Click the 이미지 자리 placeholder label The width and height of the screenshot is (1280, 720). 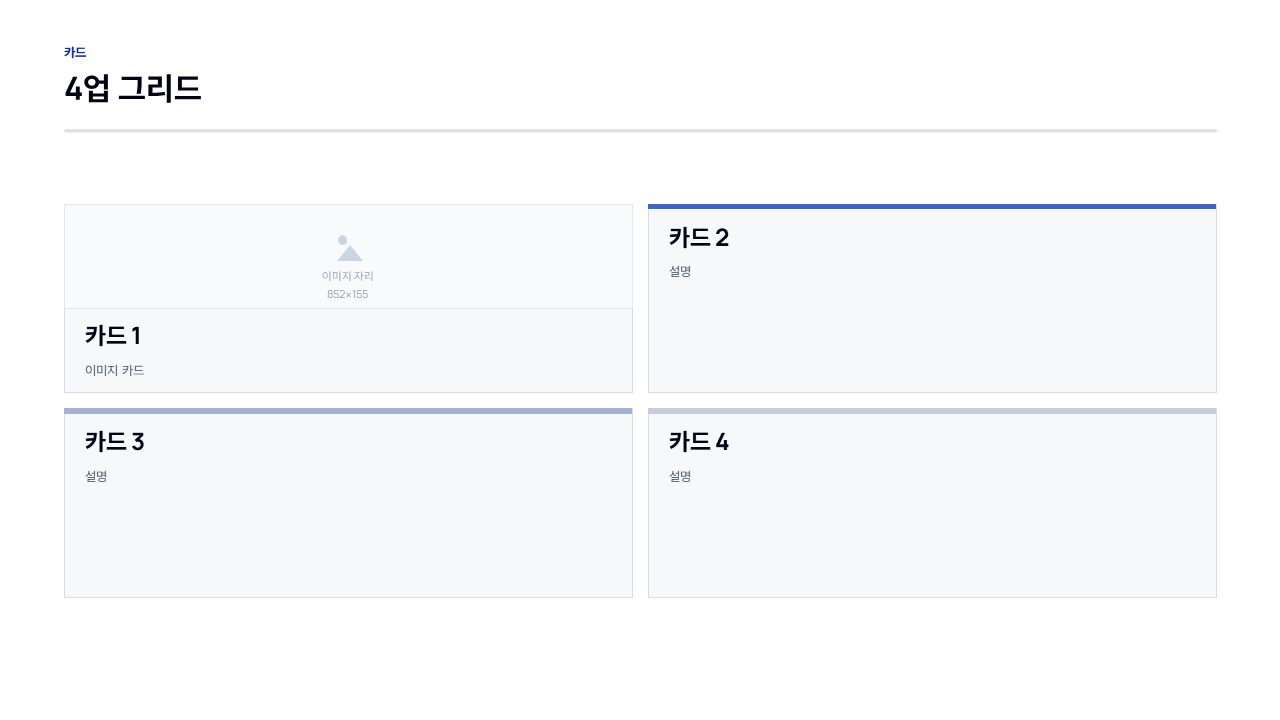coord(348,276)
